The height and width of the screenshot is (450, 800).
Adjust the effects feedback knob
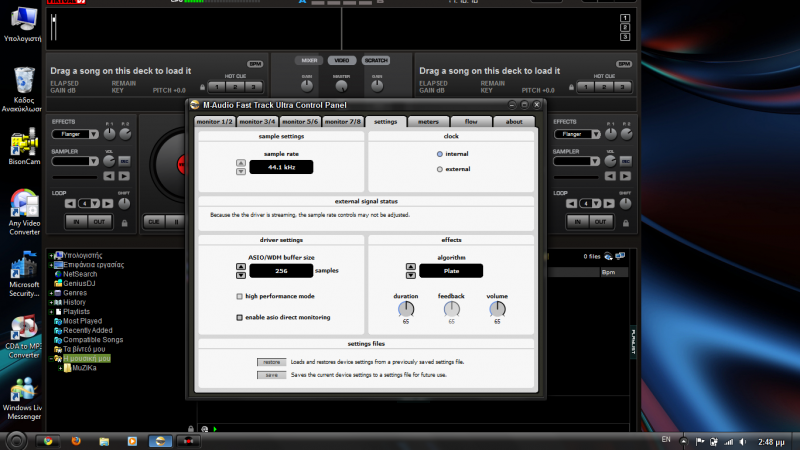[x=452, y=309]
